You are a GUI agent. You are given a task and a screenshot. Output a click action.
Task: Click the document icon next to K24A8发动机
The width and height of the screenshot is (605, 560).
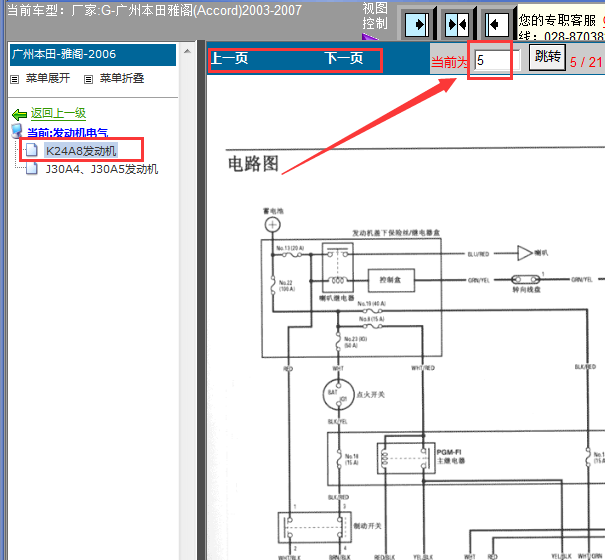(x=32, y=151)
